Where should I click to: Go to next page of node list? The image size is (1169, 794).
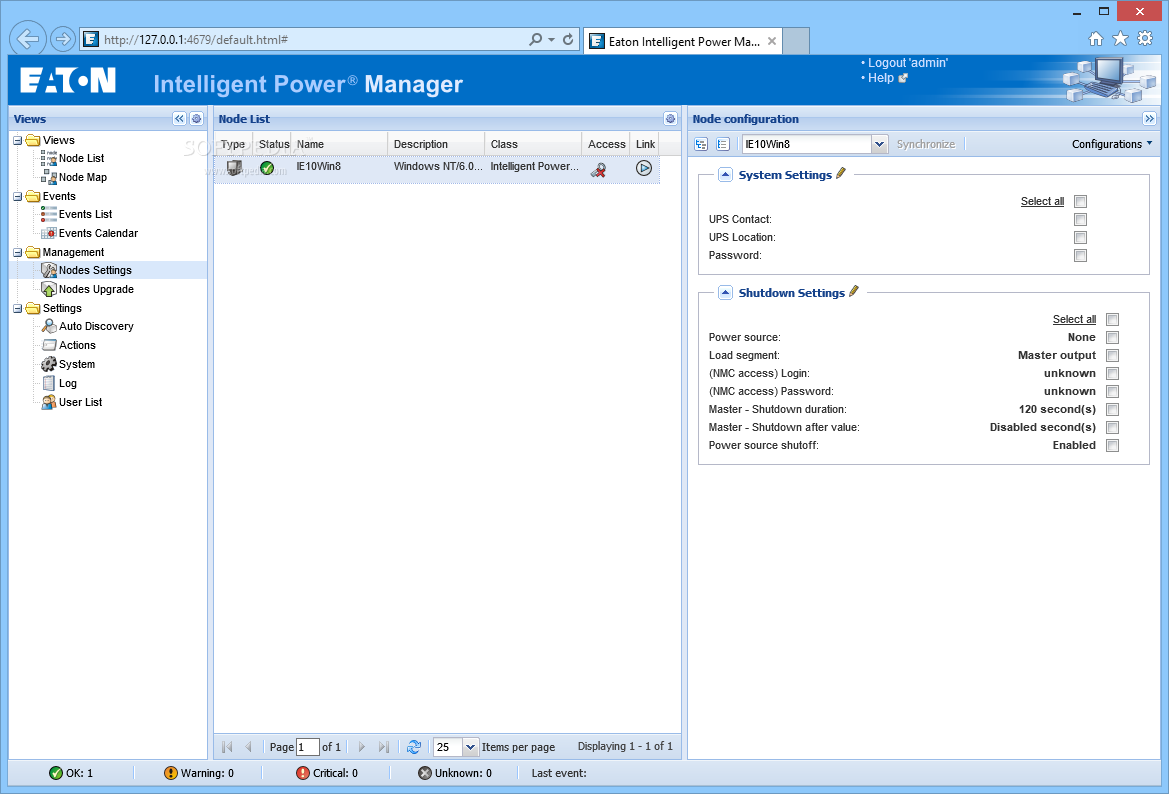coord(362,746)
